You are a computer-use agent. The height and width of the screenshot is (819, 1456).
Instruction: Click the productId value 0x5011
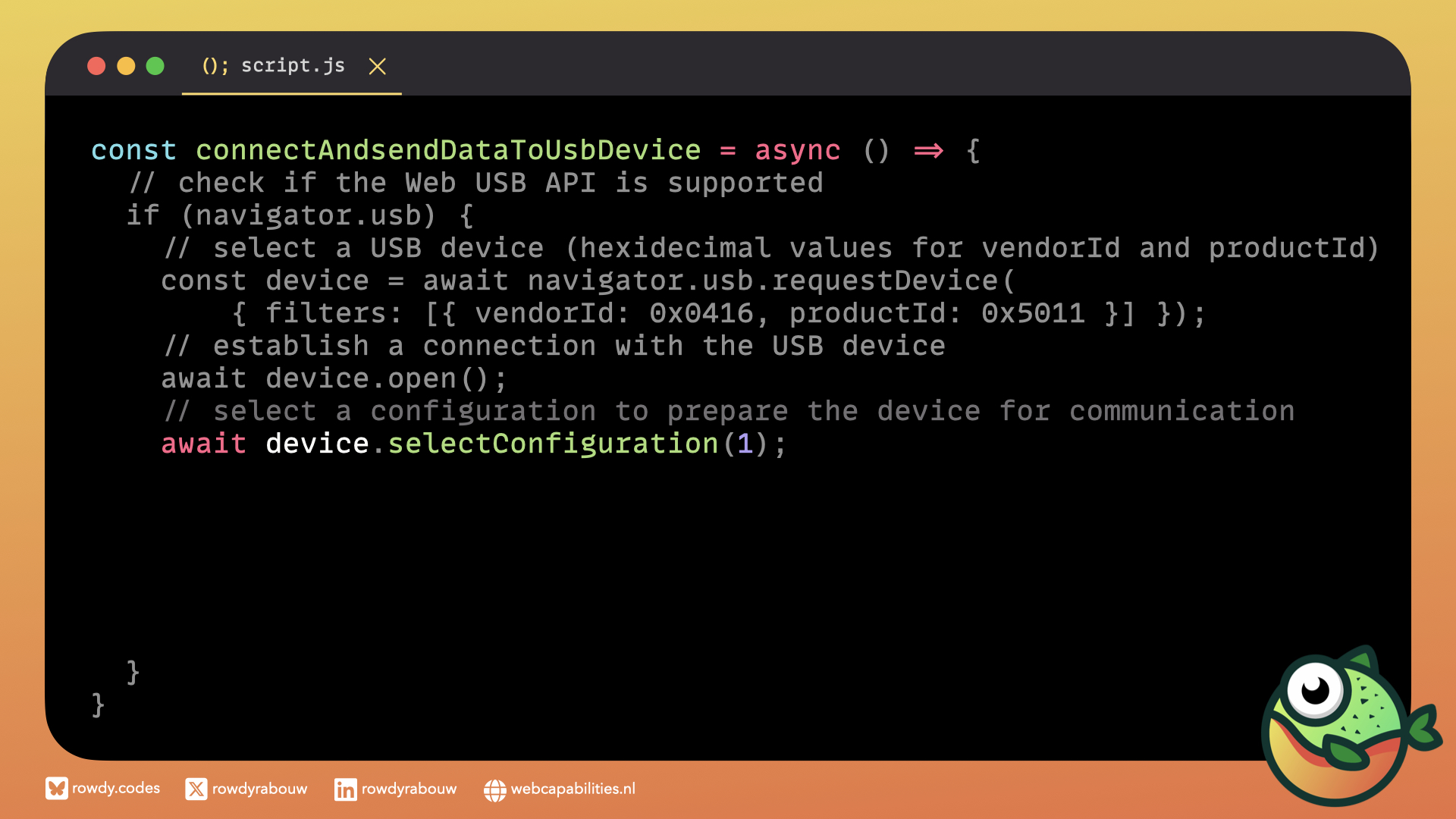pyautogui.click(x=1033, y=313)
